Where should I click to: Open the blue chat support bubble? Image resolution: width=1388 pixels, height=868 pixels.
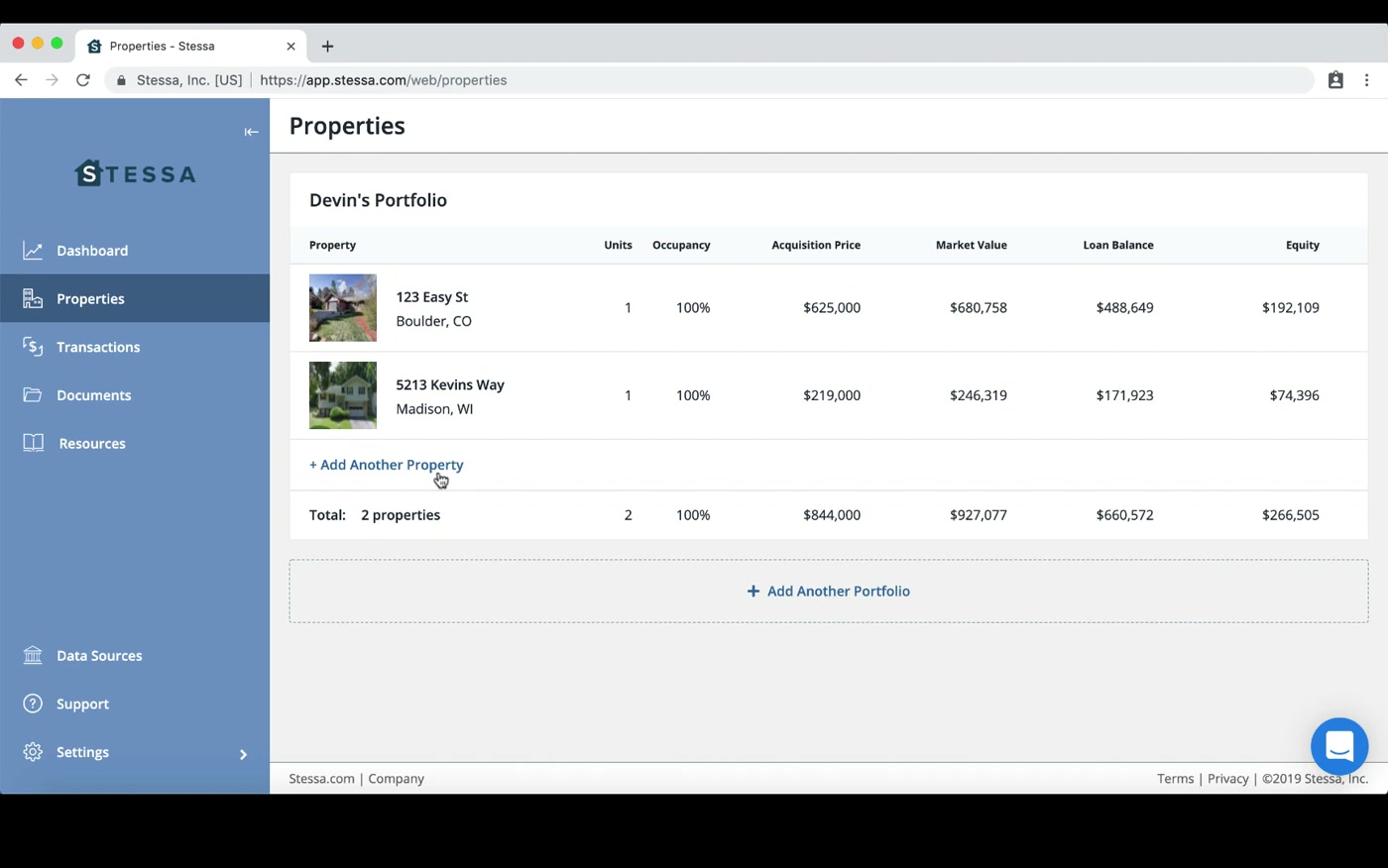click(1339, 746)
